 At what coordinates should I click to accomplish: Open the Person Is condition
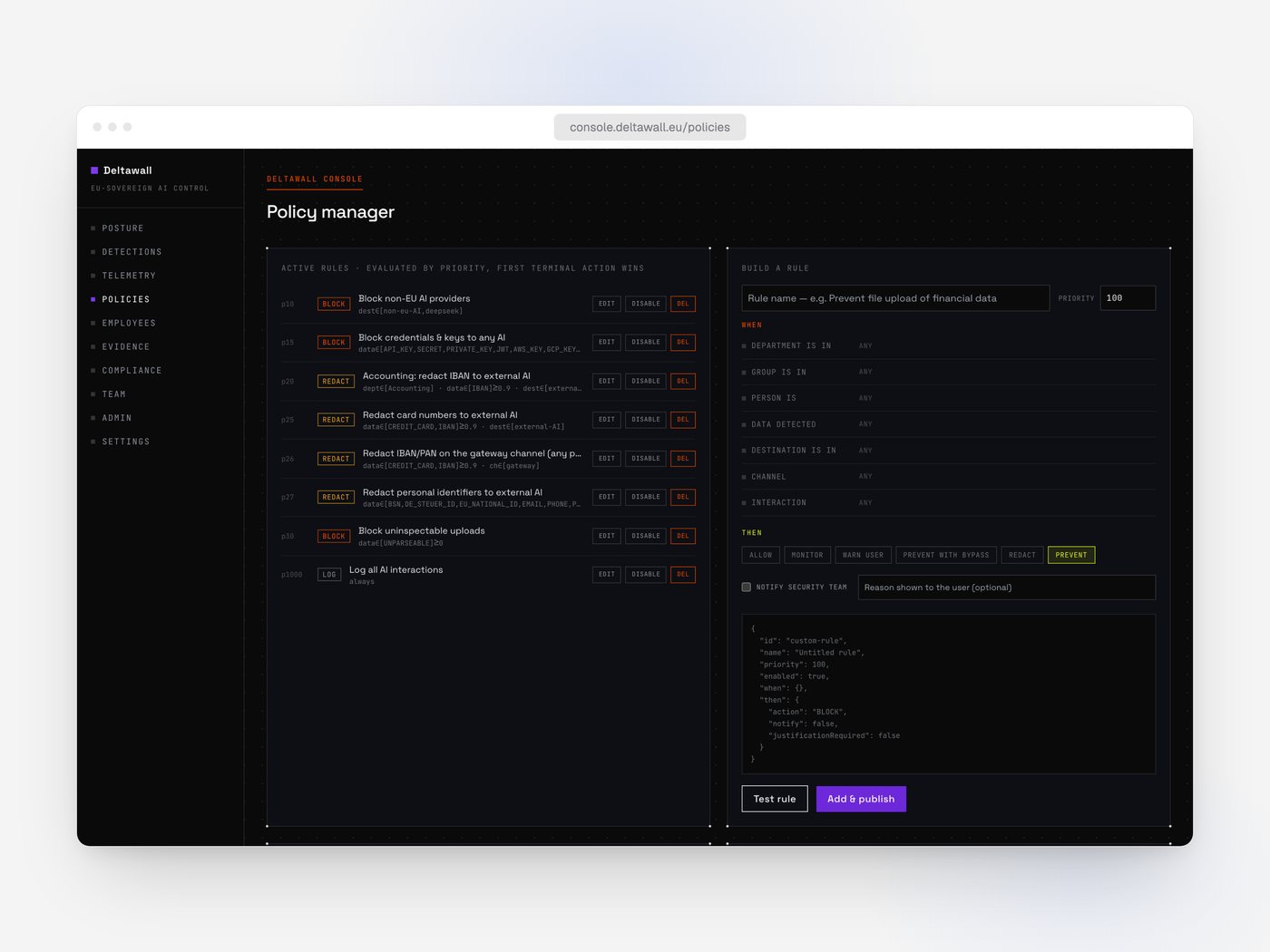click(x=949, y=398)
